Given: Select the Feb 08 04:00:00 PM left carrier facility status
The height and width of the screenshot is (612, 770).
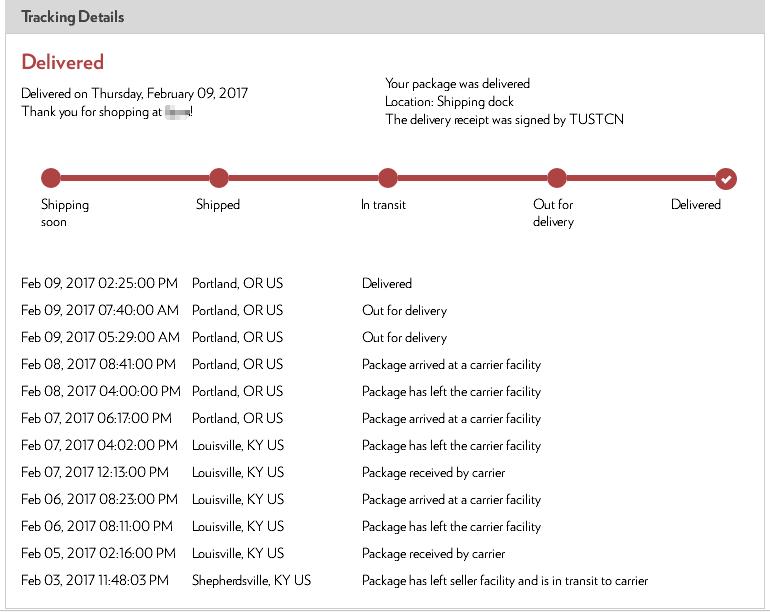Looking at the screenshot, I should tap(451, 392).
